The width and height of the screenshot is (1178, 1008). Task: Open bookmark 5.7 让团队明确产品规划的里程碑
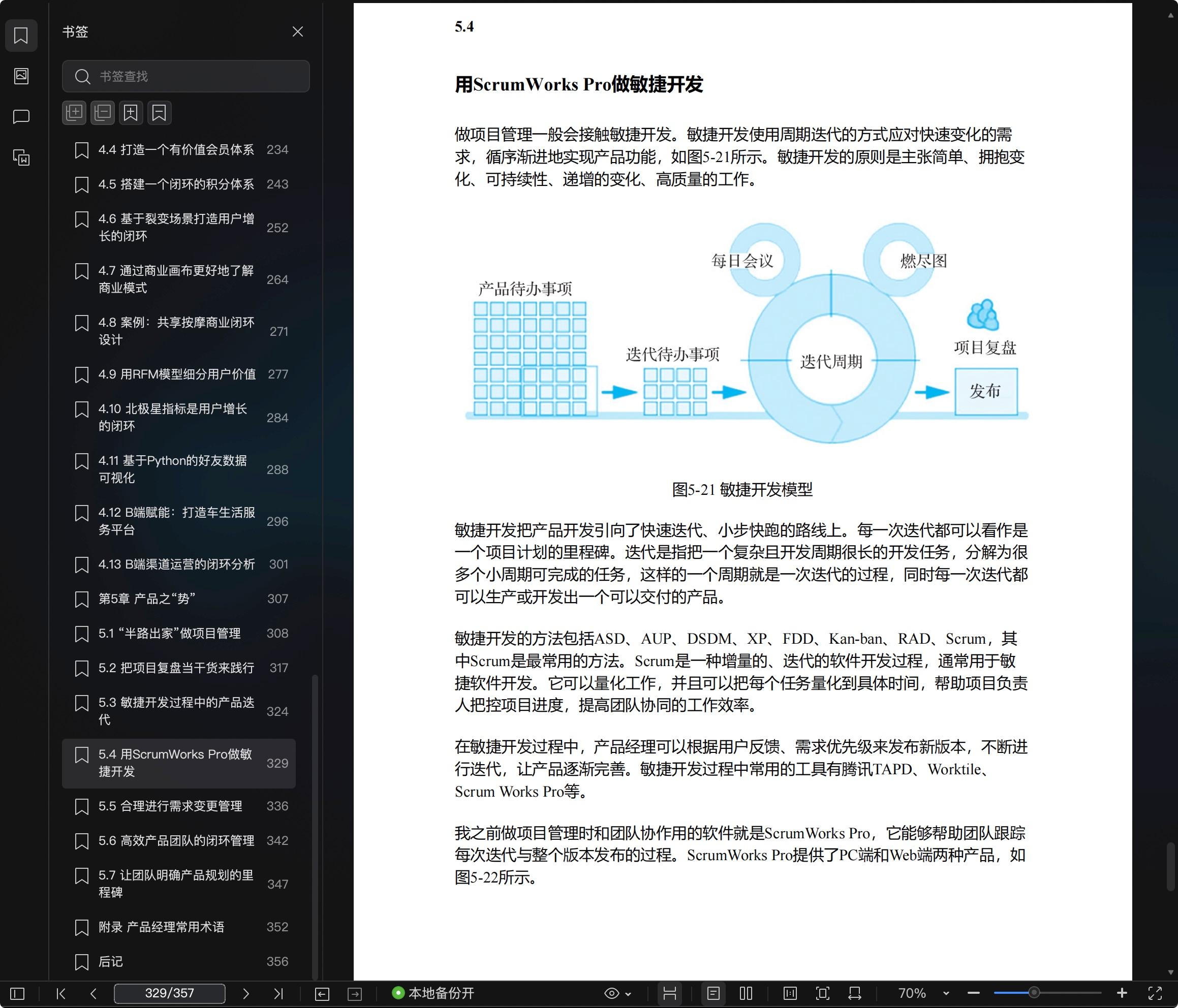179,884
